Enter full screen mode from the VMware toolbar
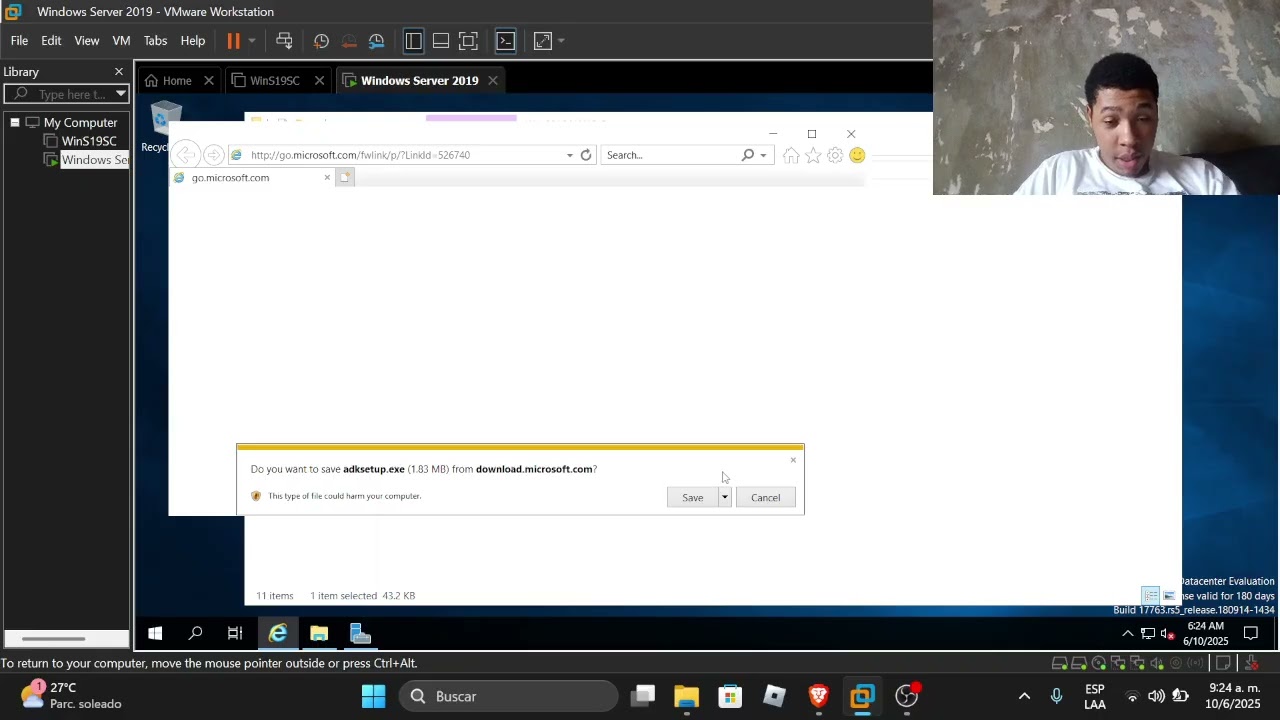 point(468,41)
